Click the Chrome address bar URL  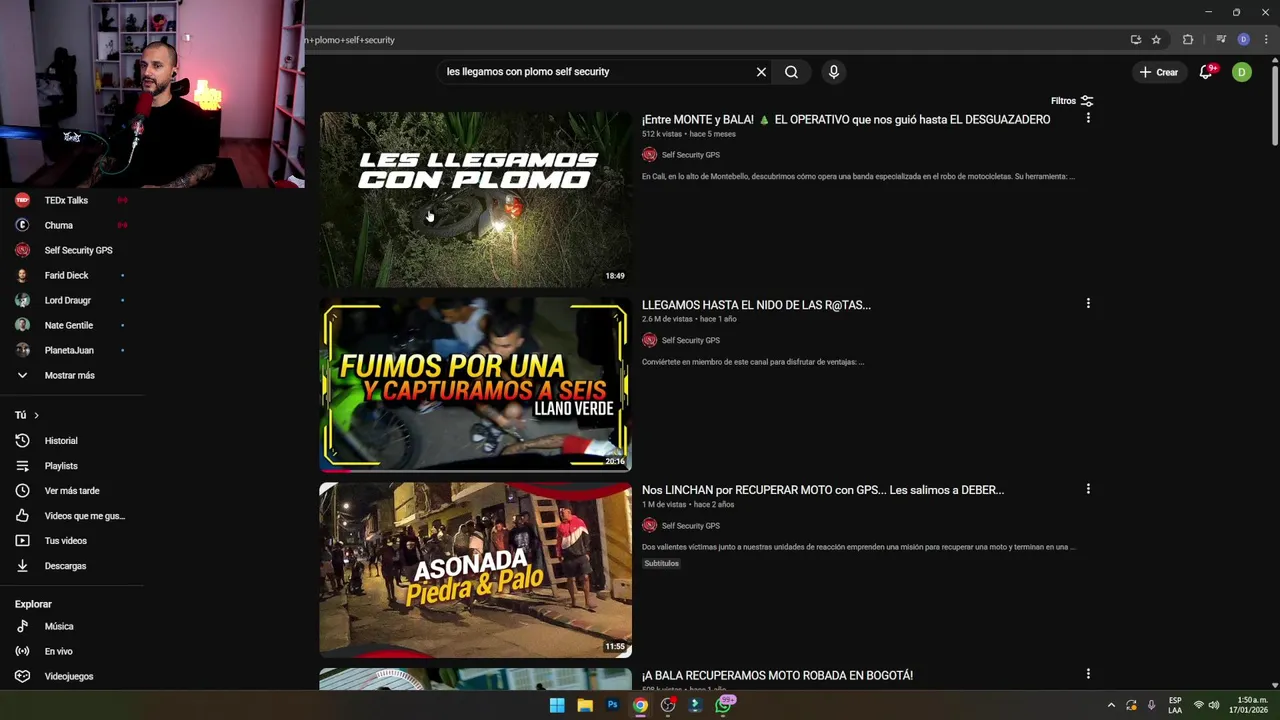click(x=350, y=40)
